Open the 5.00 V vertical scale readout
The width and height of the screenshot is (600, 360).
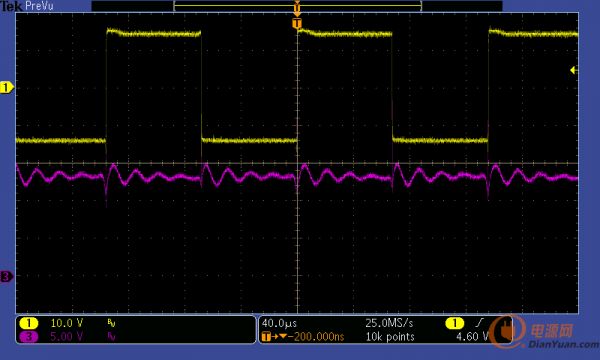(x=67, y=337)
